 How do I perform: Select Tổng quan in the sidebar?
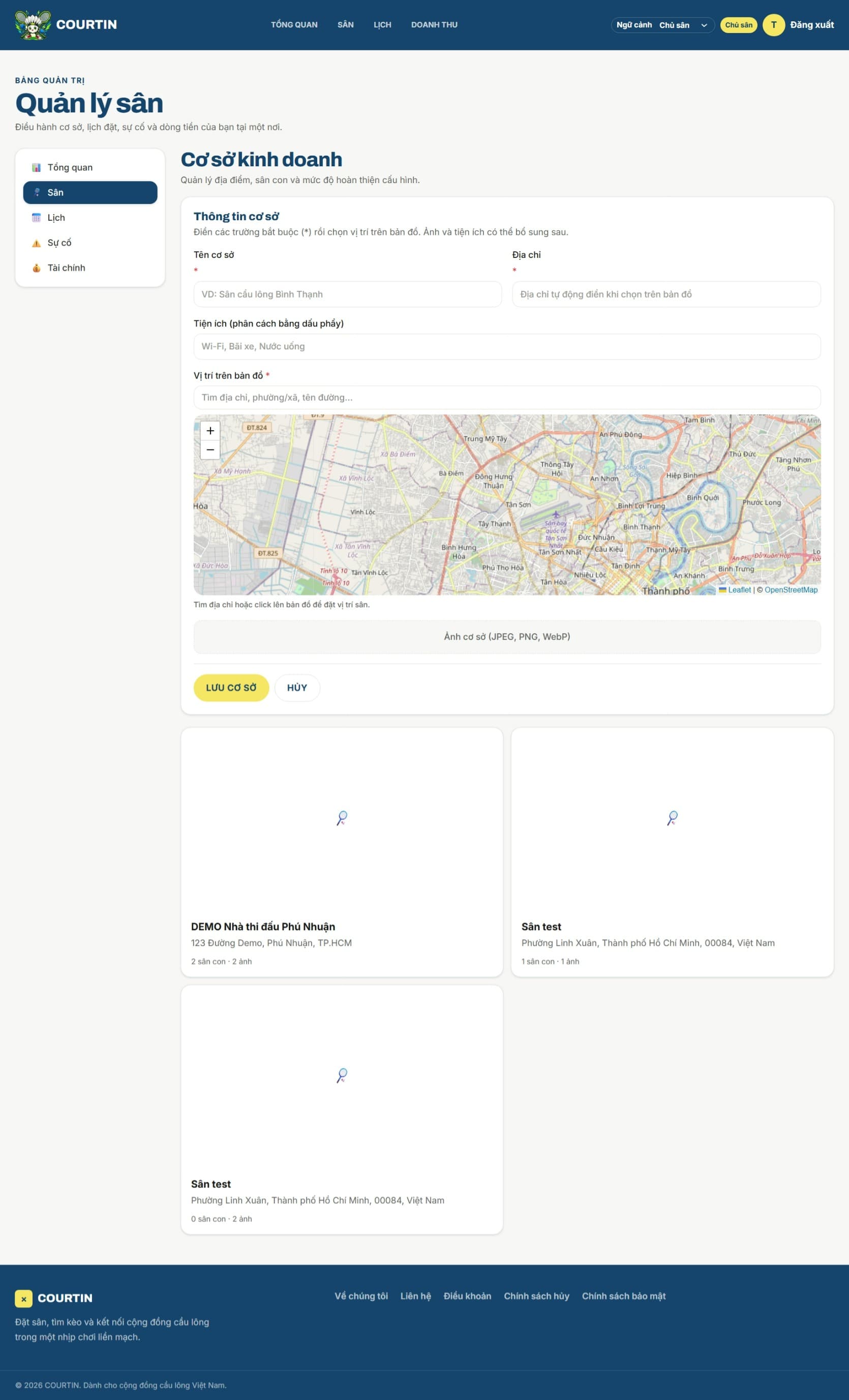(x=90, y=168)
